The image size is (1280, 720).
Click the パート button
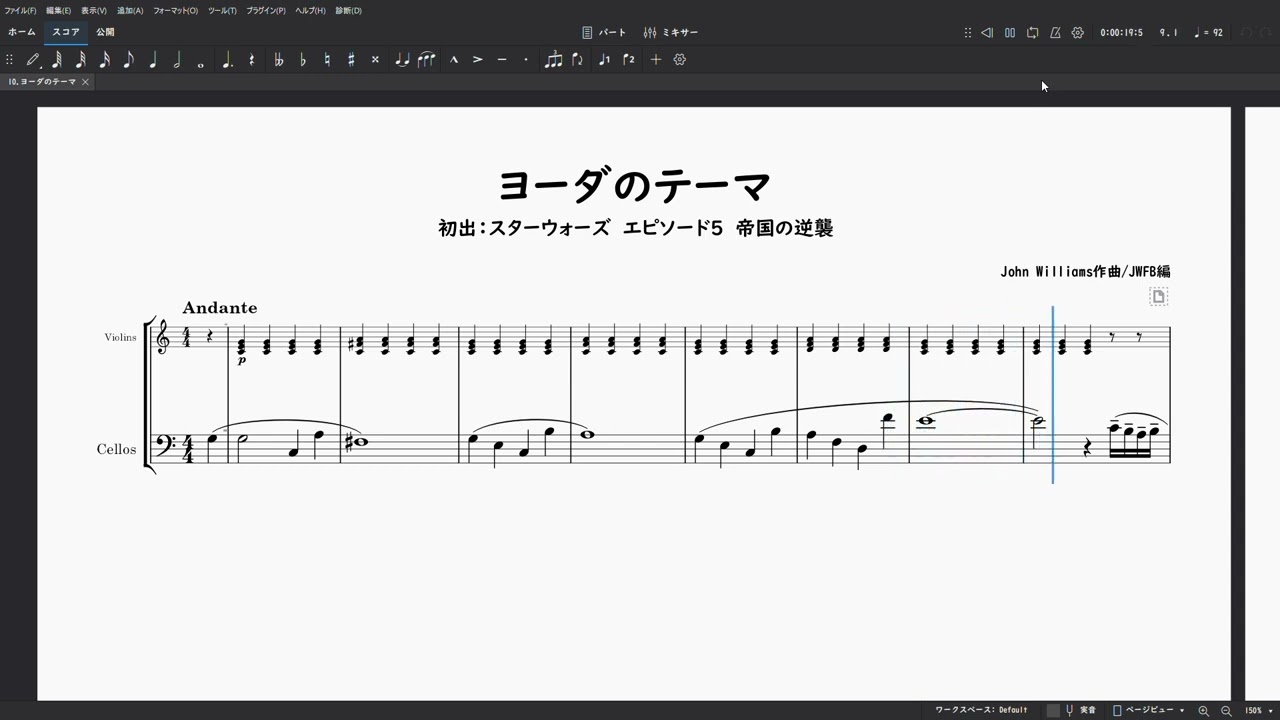coord(604,33)
